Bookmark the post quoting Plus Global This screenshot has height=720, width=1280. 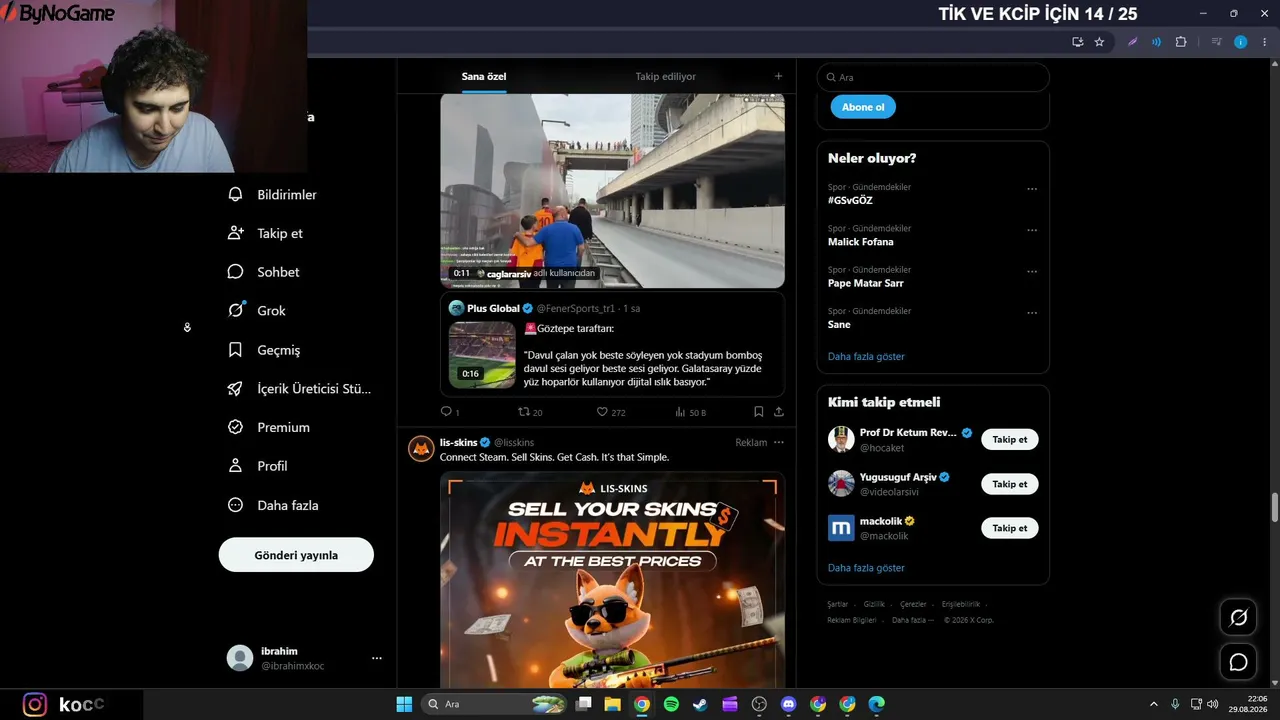(x=758, y=412)
